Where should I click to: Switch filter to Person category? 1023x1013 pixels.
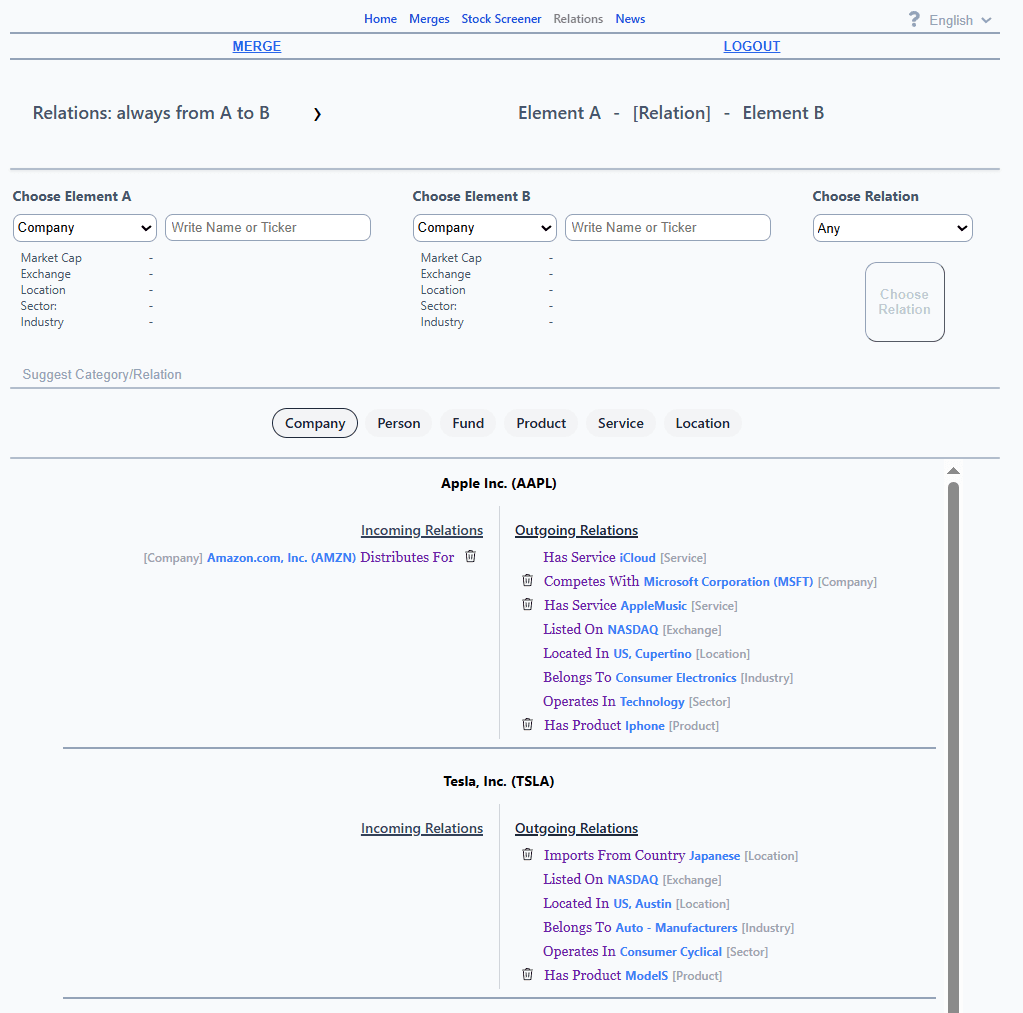pyautogui.click(x=398, y=423)
